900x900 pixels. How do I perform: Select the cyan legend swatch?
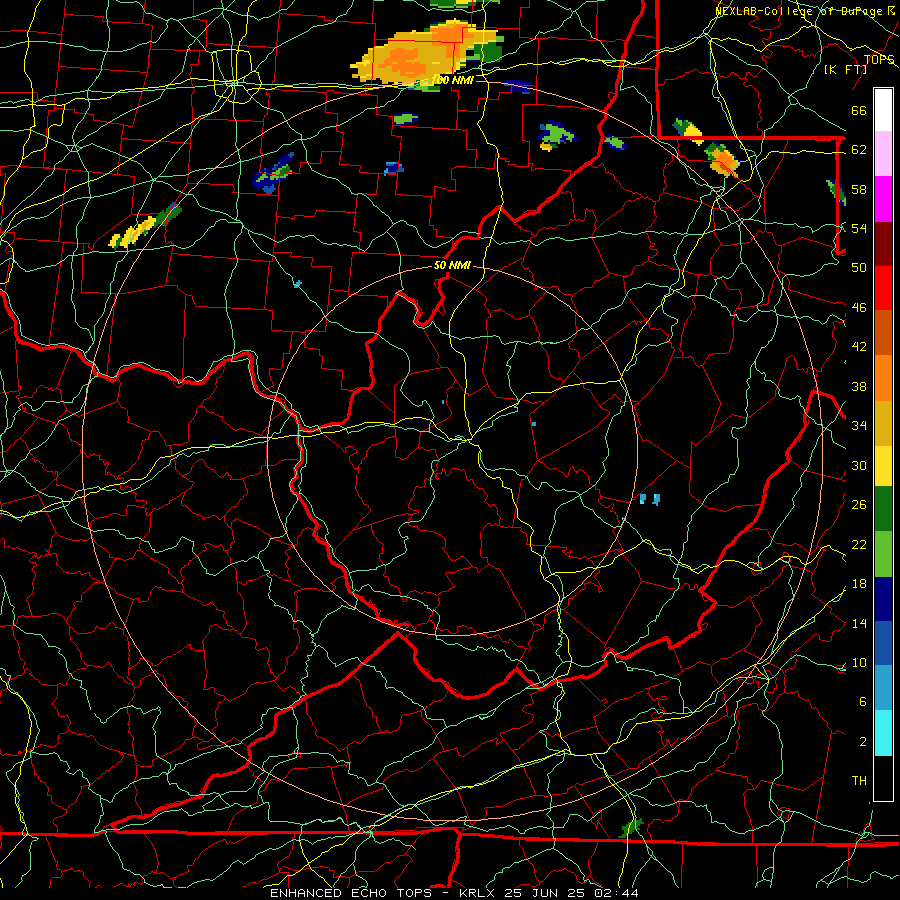click(x=883, y=732)
